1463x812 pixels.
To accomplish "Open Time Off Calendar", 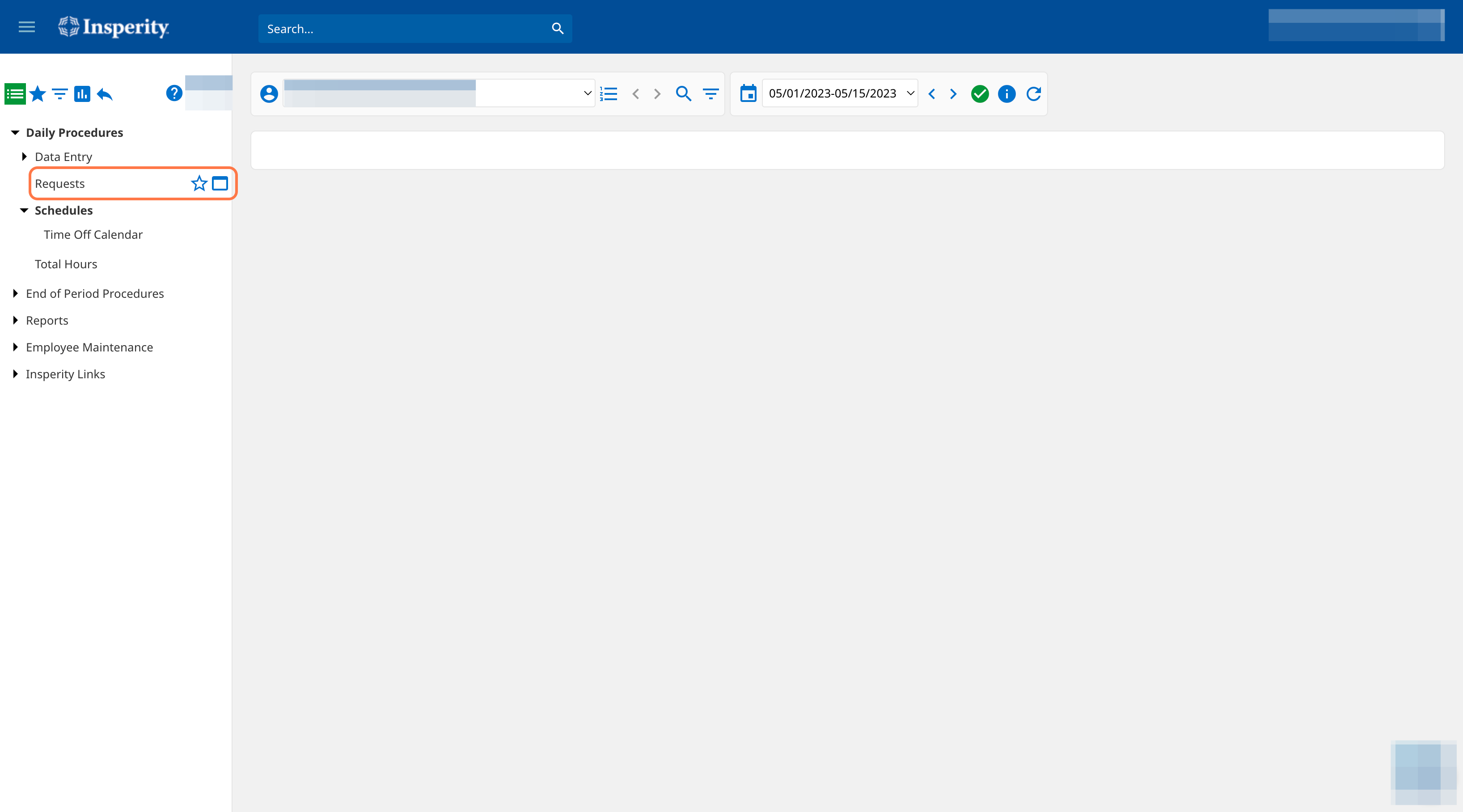I will [x=93, y=234].
